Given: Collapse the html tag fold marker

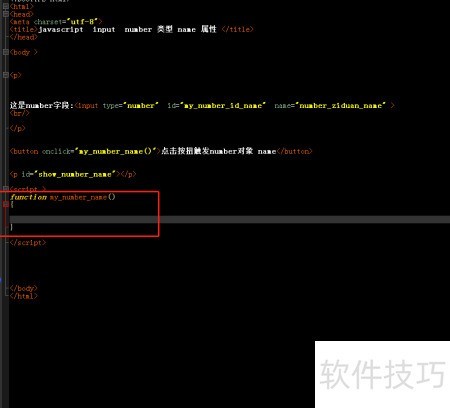Looking at the screenshot, I should click(x=6, y=6).
